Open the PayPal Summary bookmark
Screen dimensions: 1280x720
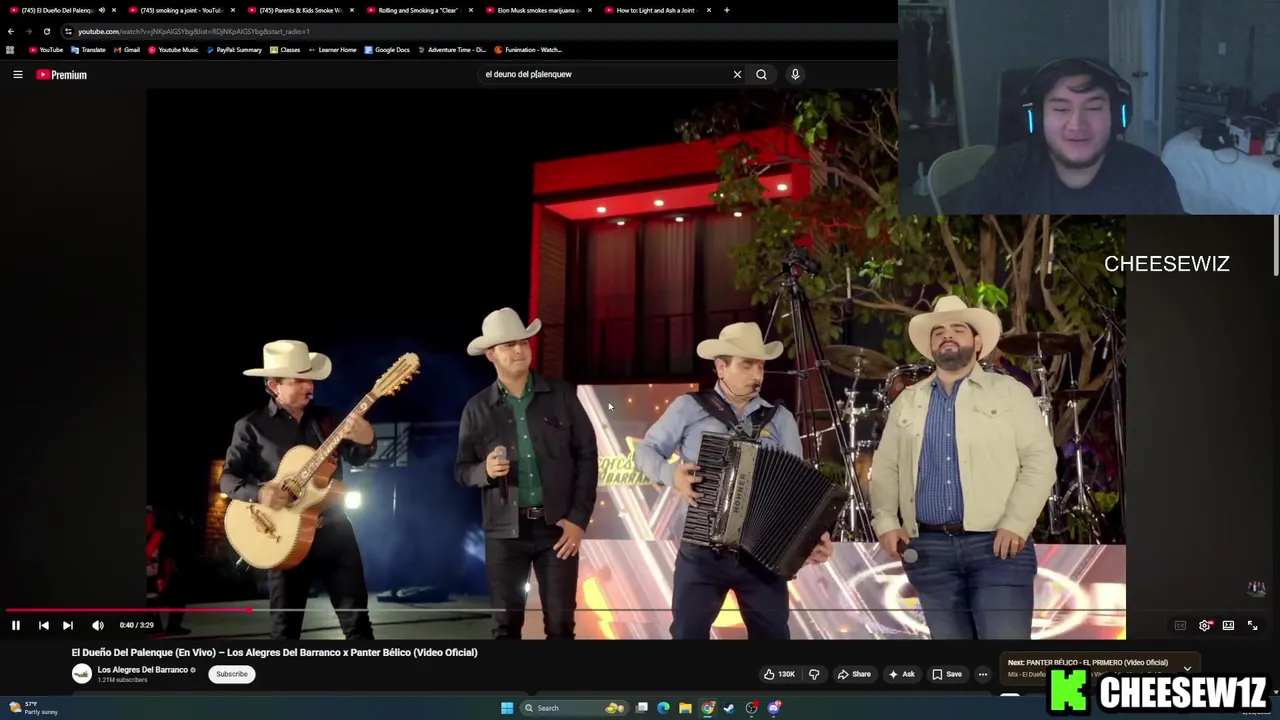click(x=233, y=50)
